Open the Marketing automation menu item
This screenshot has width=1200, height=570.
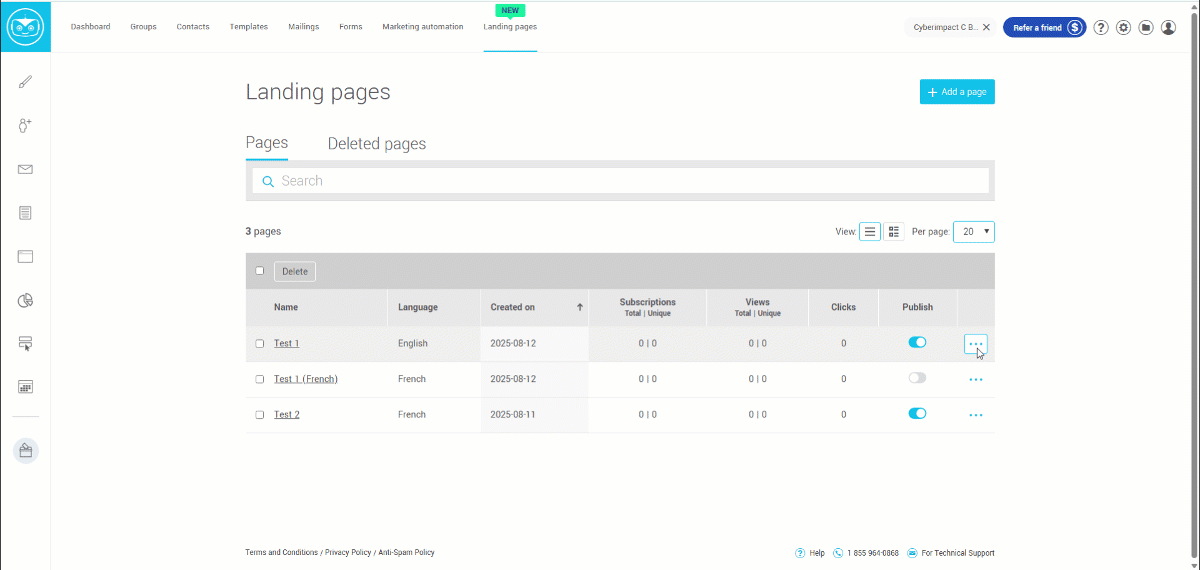(x=422, y=27)
